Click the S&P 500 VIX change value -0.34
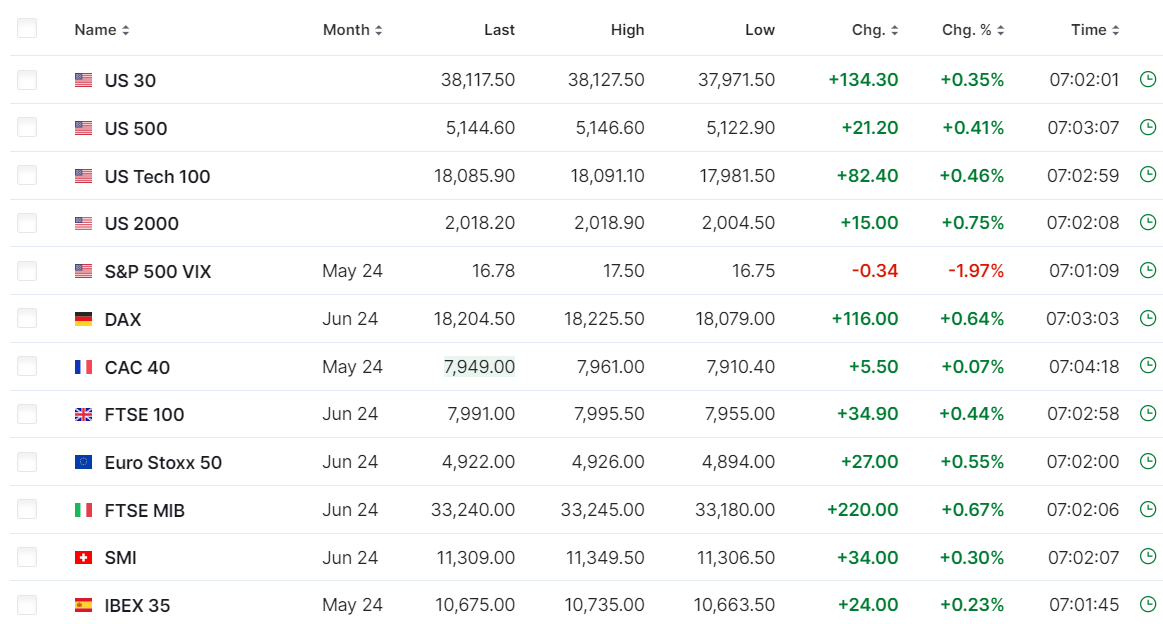Screen dimensions: 1163x624 point(874,271)
